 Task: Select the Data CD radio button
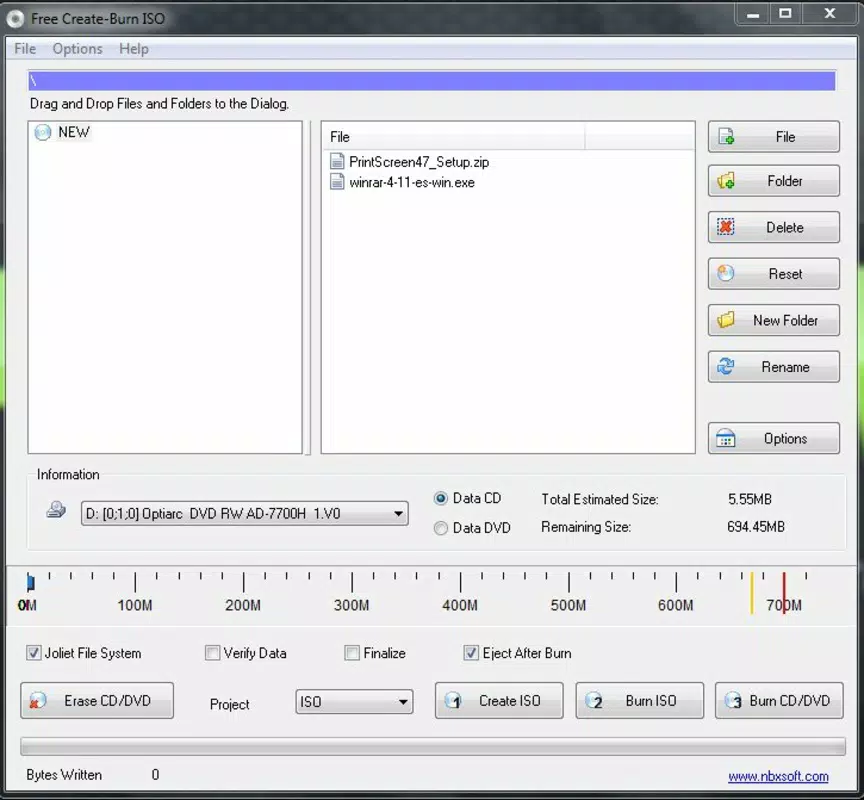[x=441, y=499]
